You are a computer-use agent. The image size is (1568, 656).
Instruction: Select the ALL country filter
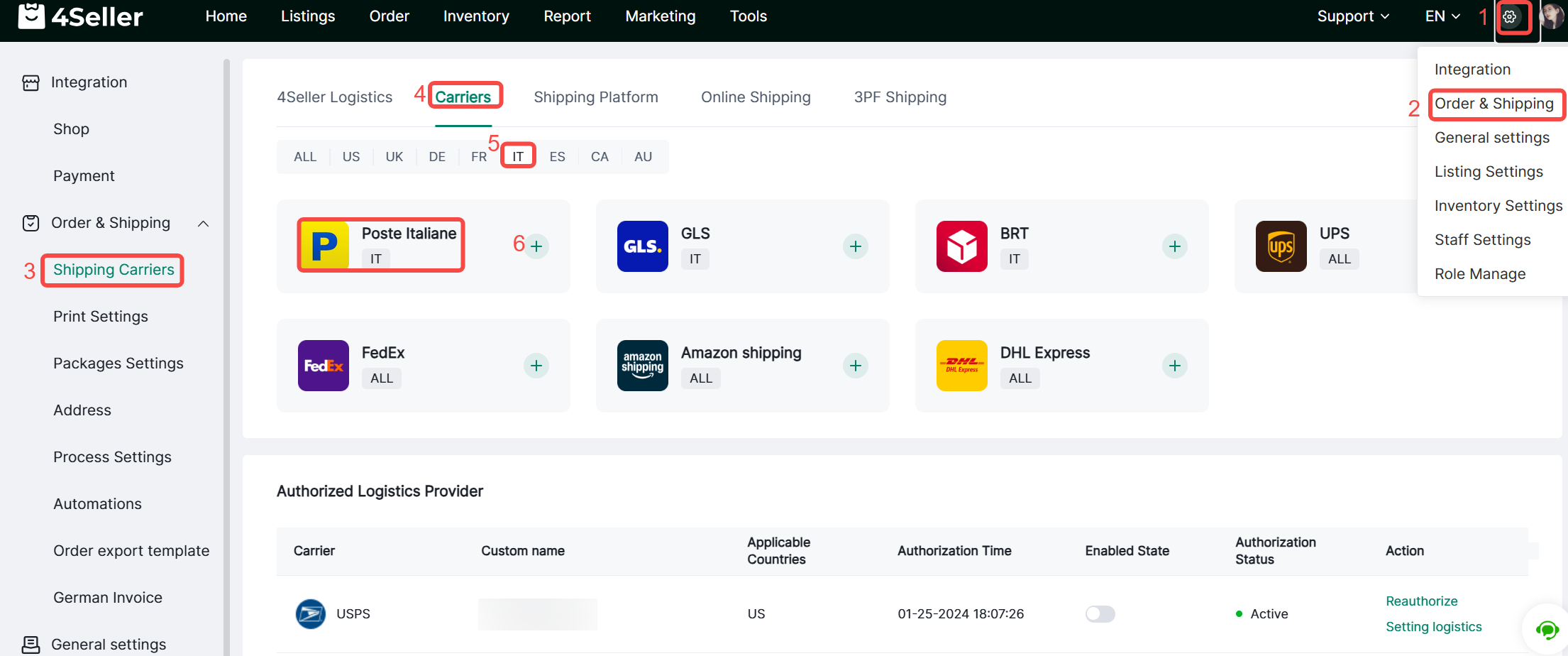click(x=305, y=157)
